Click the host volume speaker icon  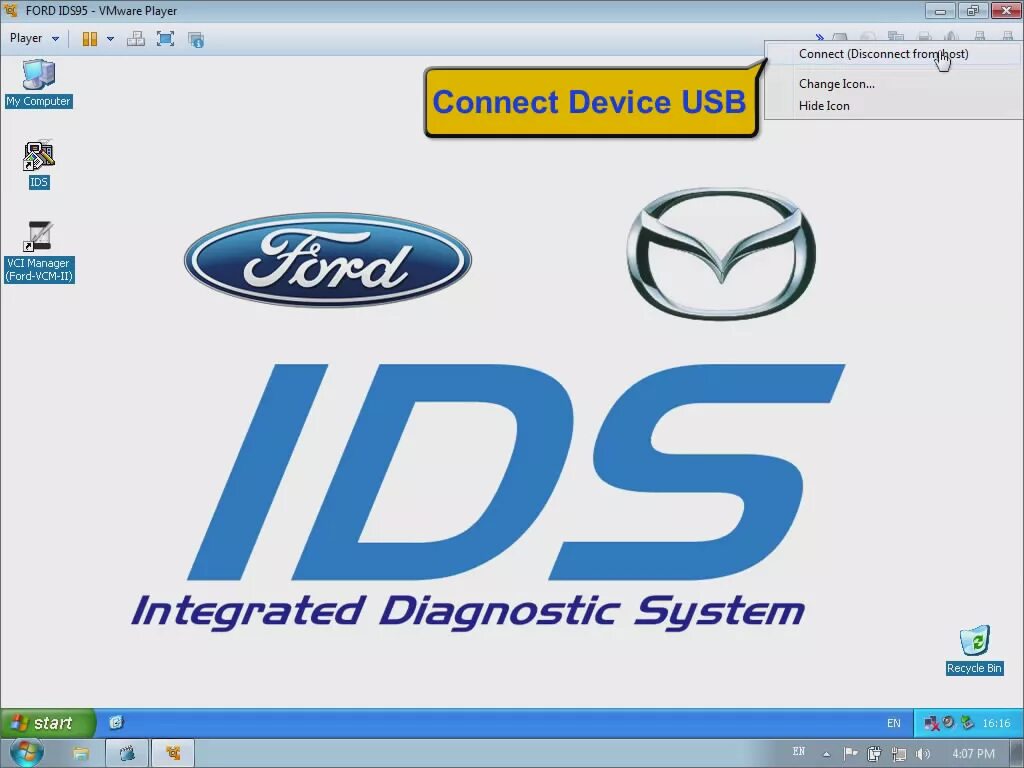click(x=923, y=754)
